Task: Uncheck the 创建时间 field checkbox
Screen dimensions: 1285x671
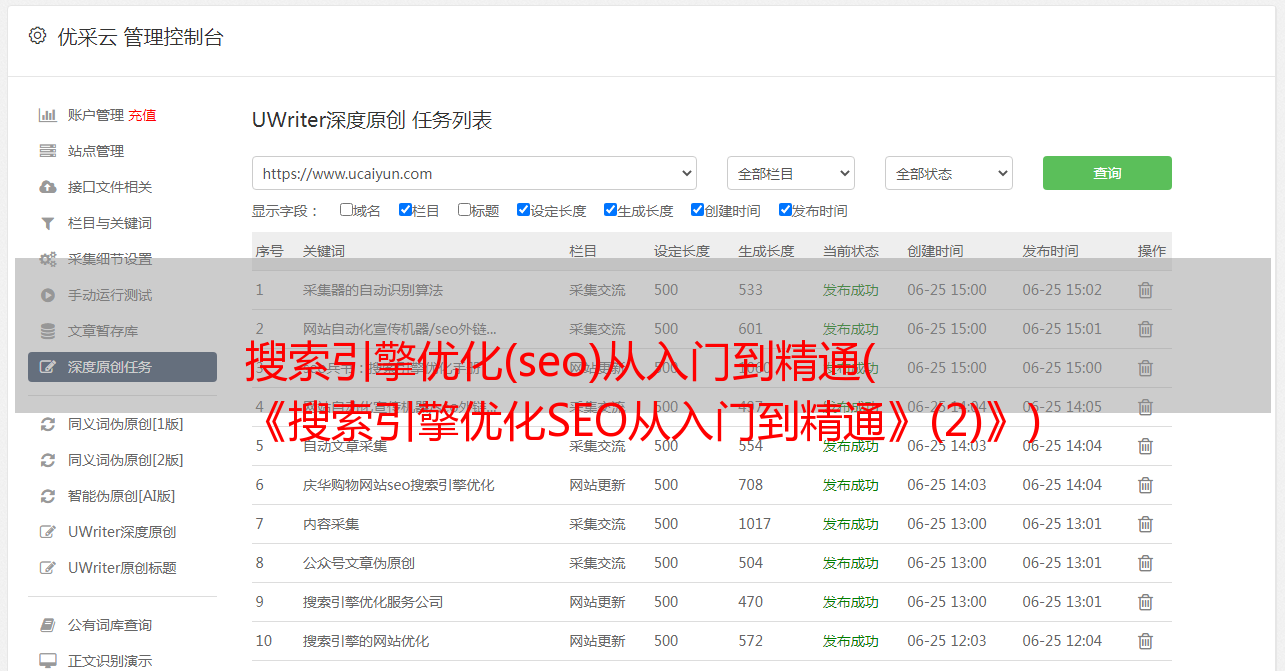Action: pyautogui.click(x=697, y=210)
